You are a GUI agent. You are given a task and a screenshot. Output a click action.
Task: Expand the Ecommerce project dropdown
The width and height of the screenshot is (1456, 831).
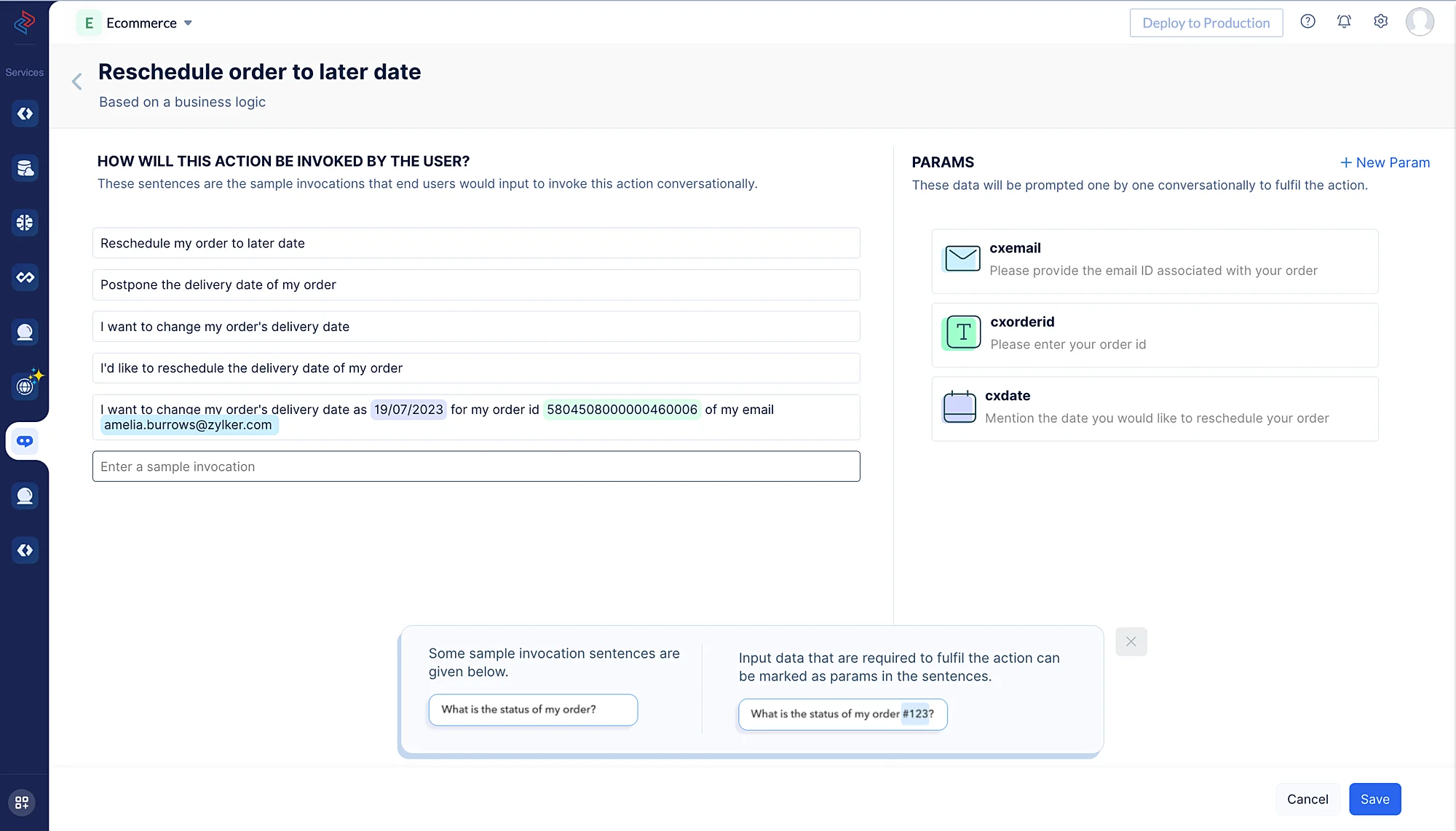(188, 23)
